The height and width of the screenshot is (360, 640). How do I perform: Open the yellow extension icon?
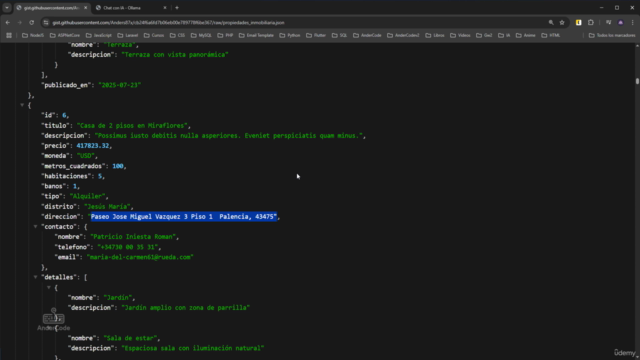(x=578, y=22)
